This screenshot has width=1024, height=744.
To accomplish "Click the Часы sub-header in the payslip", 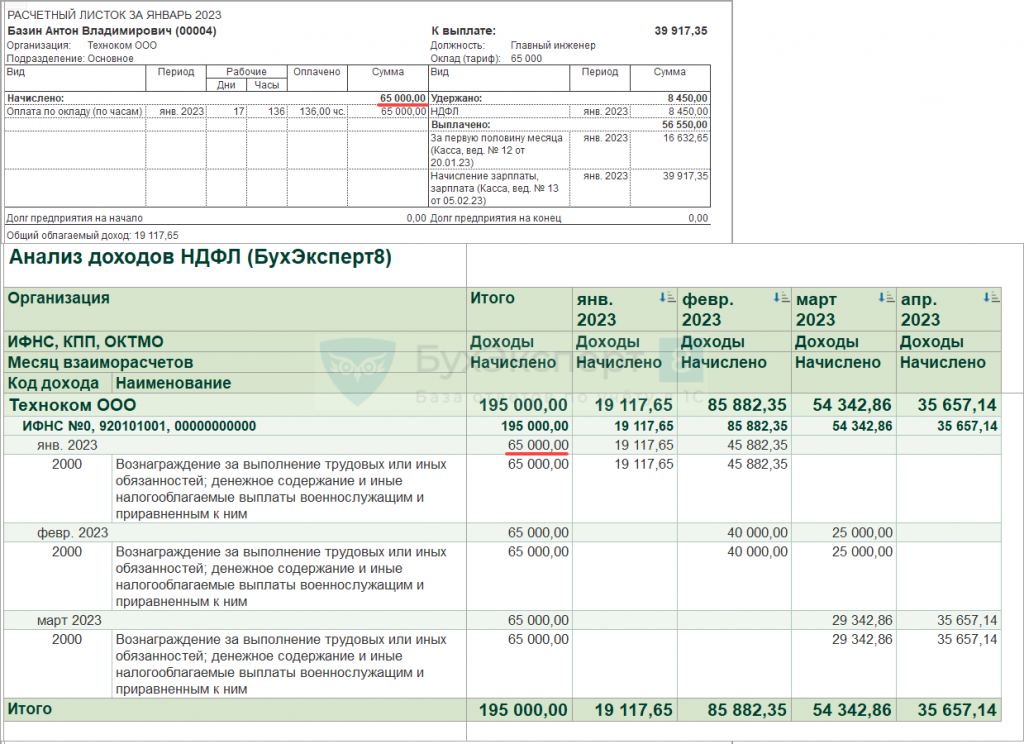I will [x=266, y=85].
